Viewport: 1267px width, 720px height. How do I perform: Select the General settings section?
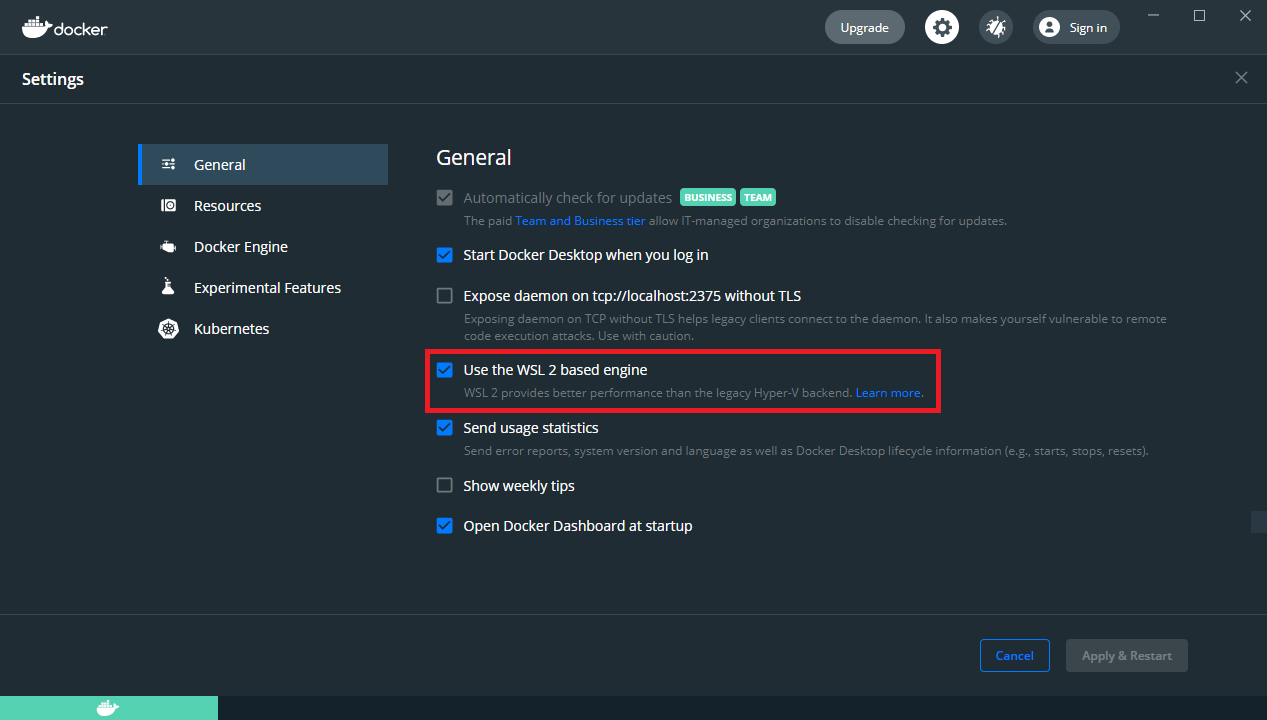click(219, 164)
